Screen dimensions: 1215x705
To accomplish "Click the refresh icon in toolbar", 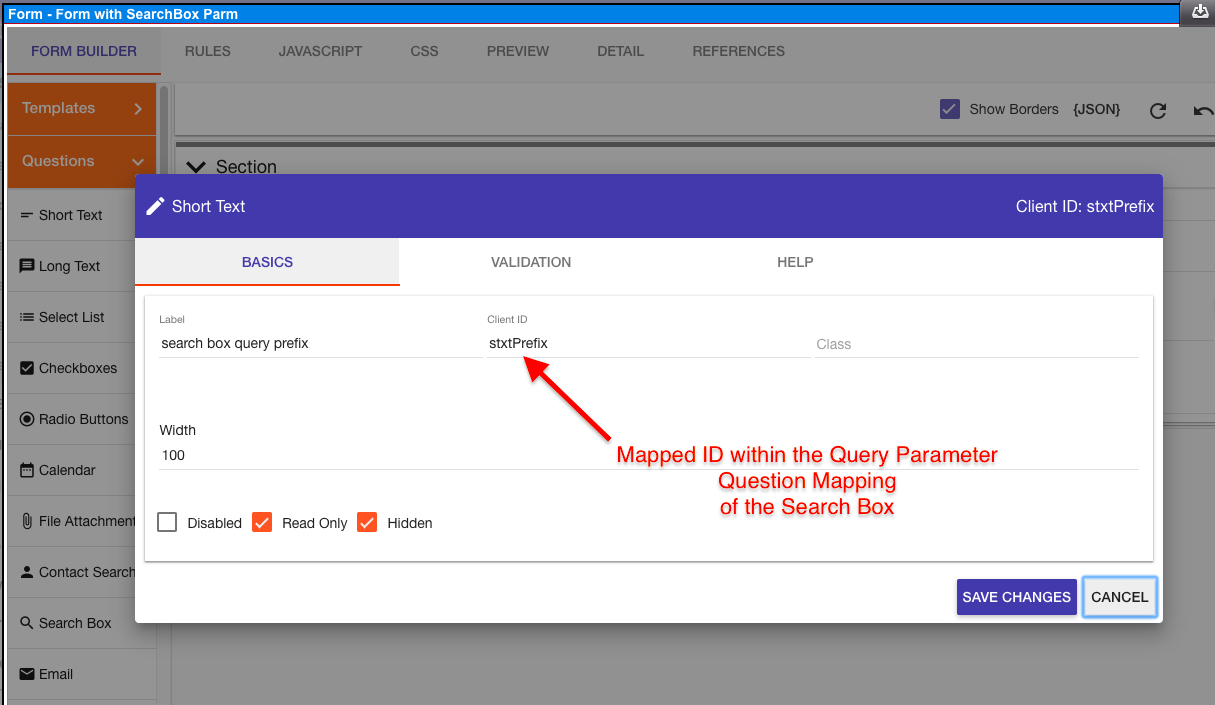I will (1158, 110).
